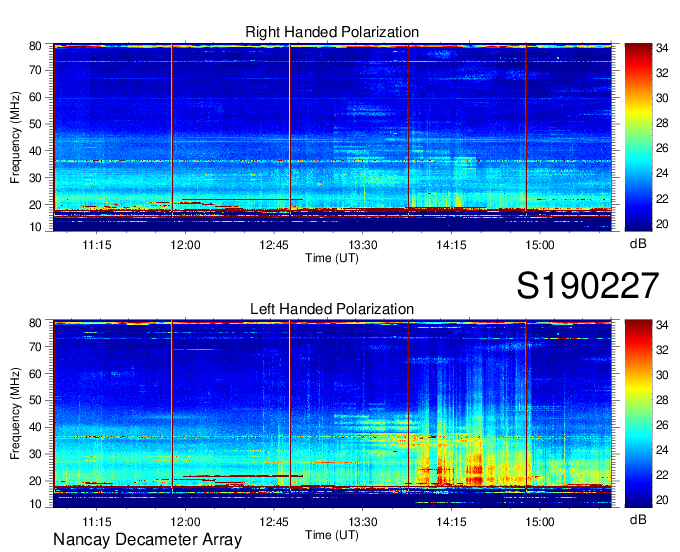Click the dB unit label under top color bar
The height and width of the screenshot is (552, 680).
tap(638, 244)
